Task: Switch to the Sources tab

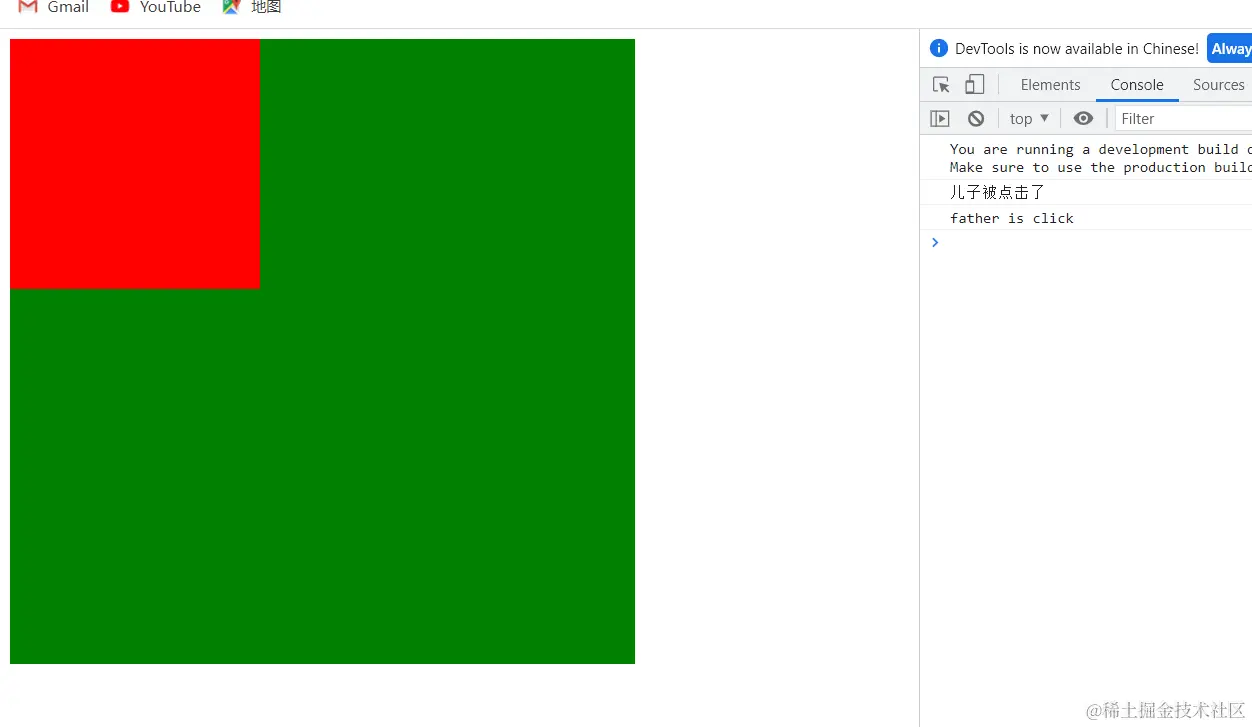Action: pos(1217,85)
